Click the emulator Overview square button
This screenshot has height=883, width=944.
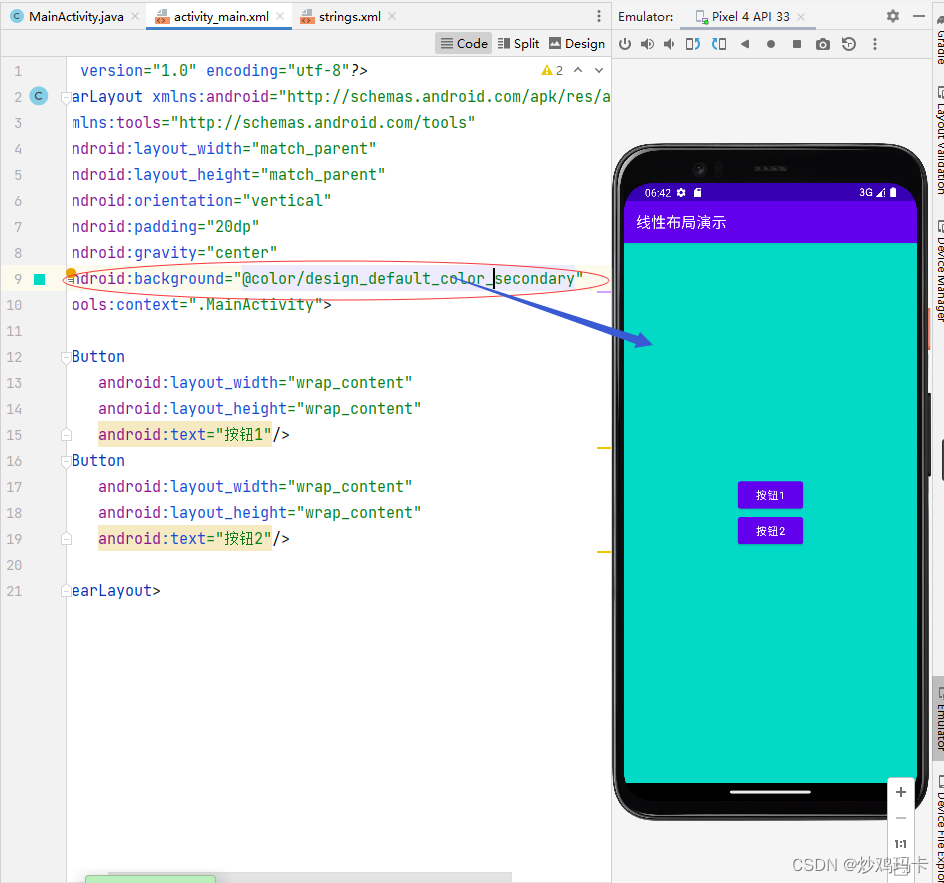796,44
